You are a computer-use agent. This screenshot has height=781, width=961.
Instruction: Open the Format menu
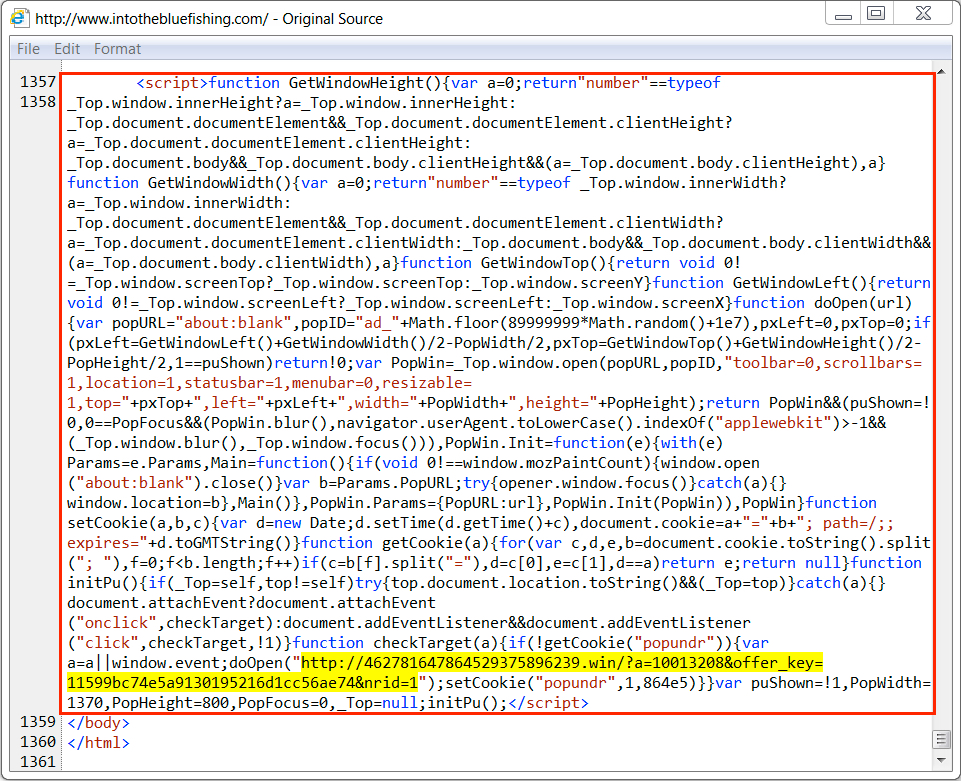point(117,49)
